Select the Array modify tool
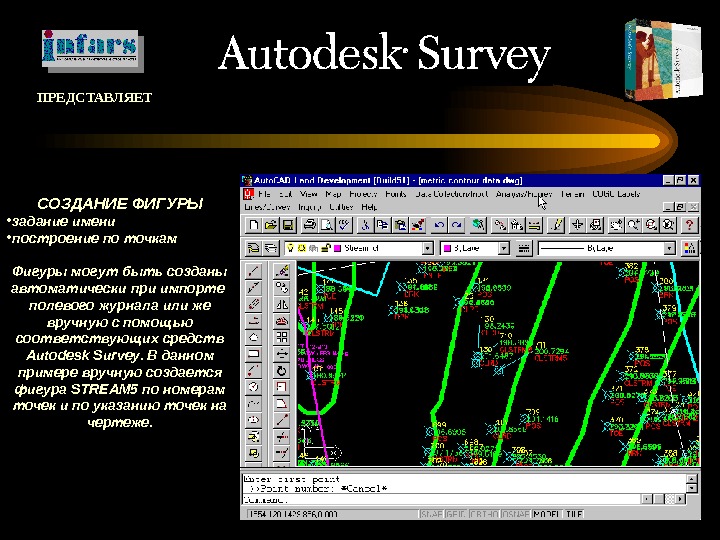The image size is (720, 540). click(281, 337)
